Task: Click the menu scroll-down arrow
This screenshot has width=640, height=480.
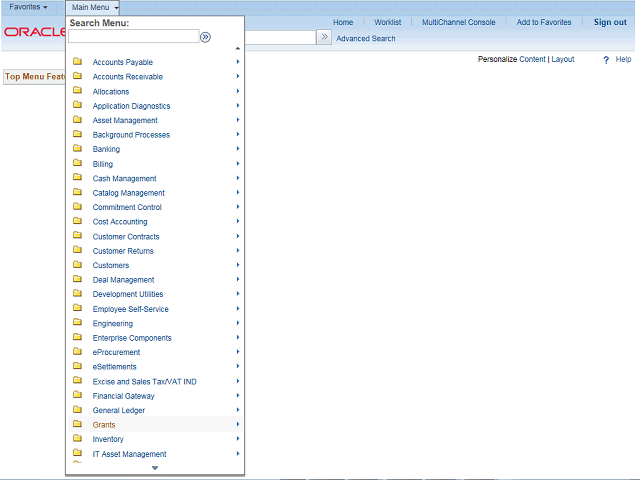Action: click(155, 468)
